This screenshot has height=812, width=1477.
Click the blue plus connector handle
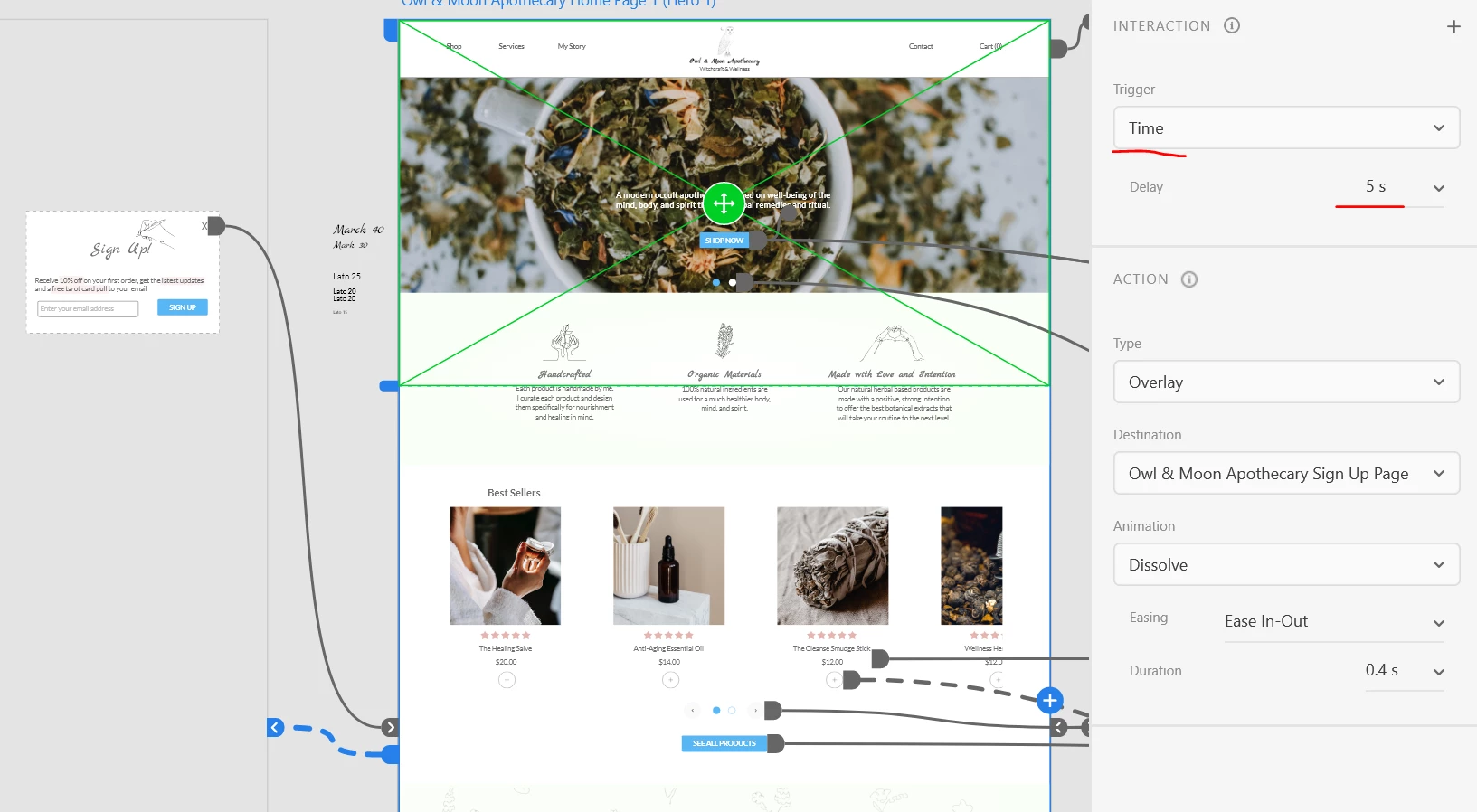1049,700
